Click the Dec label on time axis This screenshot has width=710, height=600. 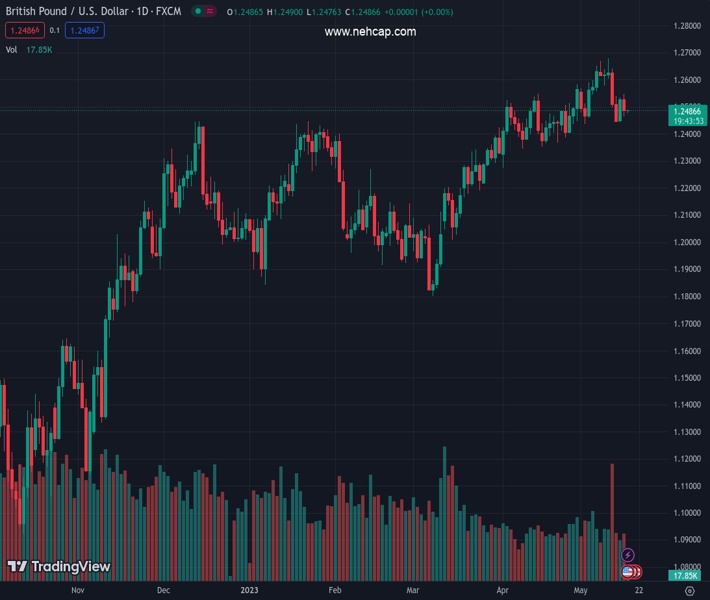(x=164, y=591)
